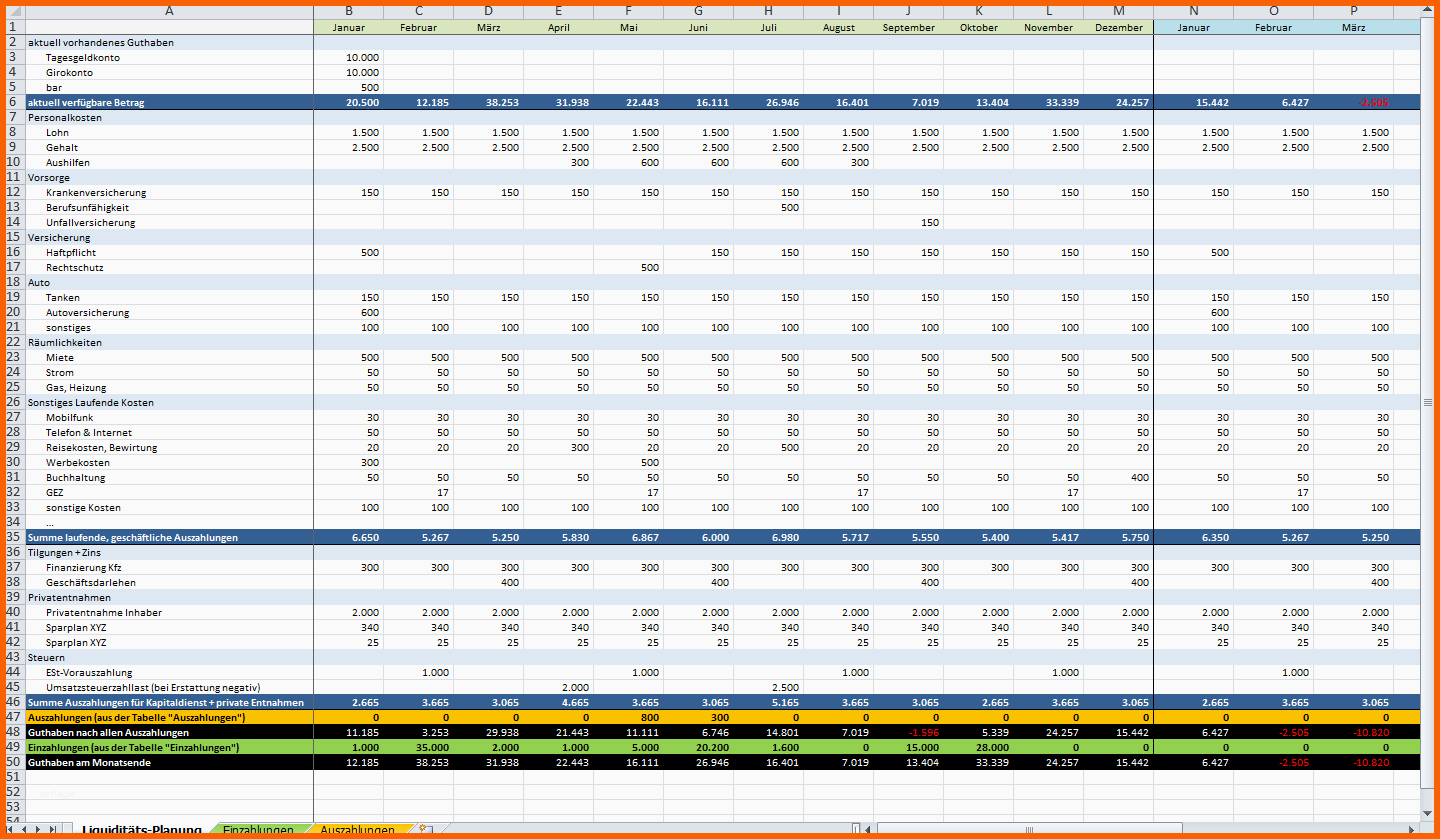Click the previous-sheet navigation arrow
Image resolution: width=1440 pixels, height=839 pixels.
coord(25,829)
